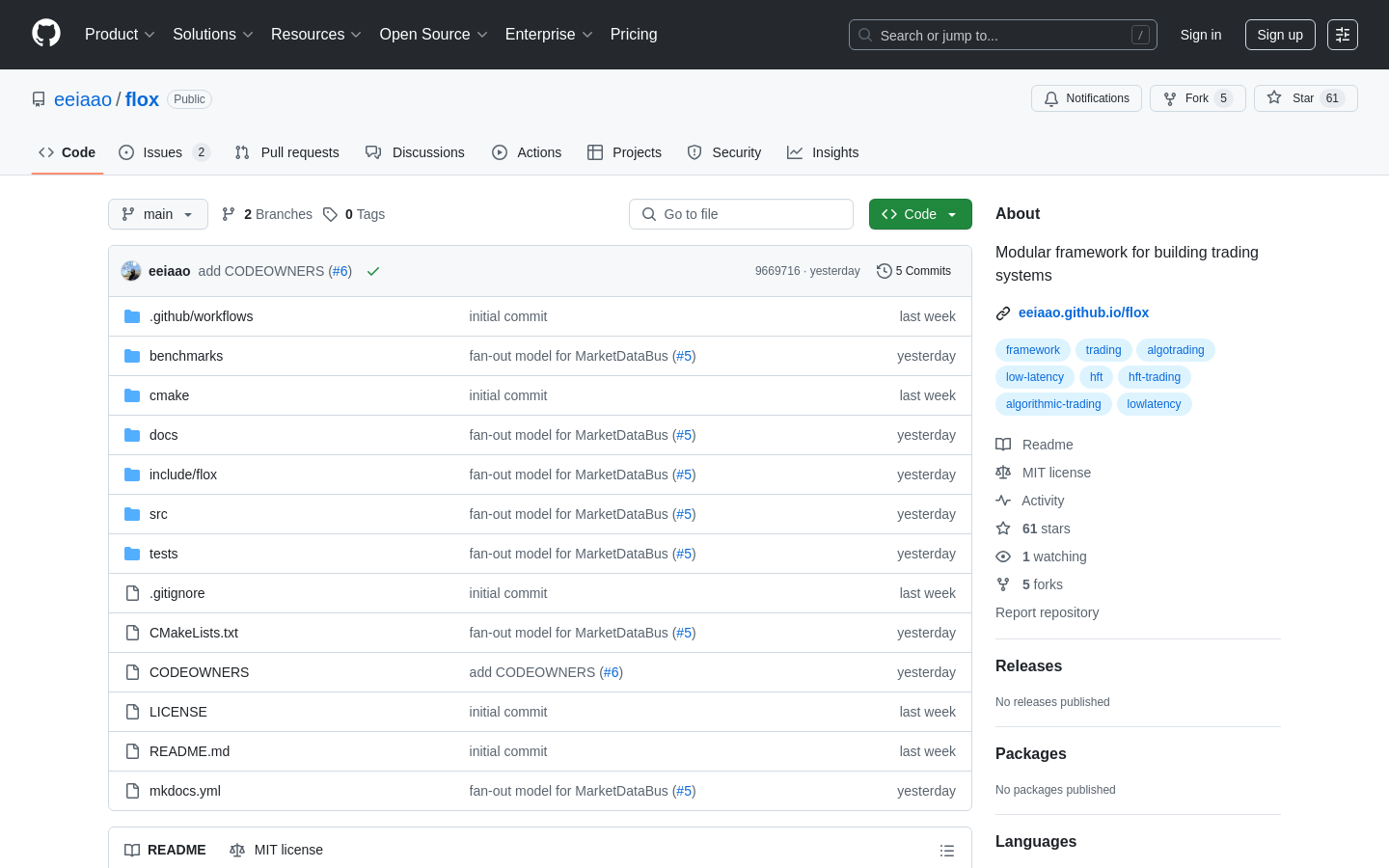Screen dimensions: 1389x868
Task: Open the benchmarks folder
Action: pyautogui.click(x=186, y=356)
